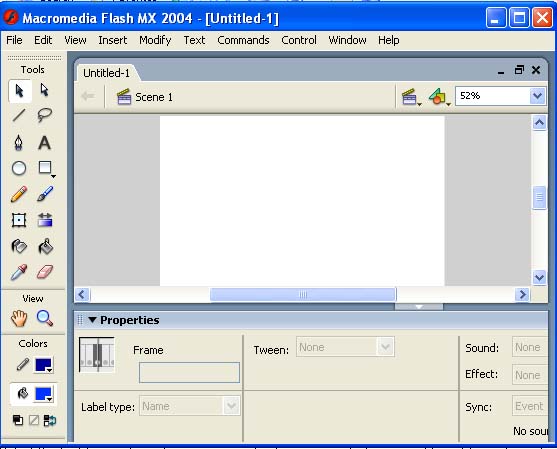Select the Oval tool
Image resolution: width=557 pixels, height=449 pixels.
click(x=19, y=168)
